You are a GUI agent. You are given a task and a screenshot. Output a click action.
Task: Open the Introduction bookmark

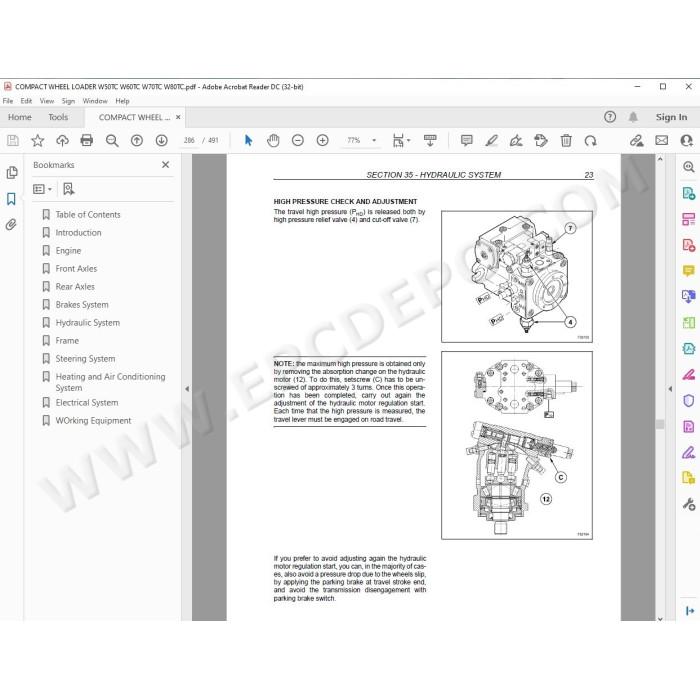[78, 233]
